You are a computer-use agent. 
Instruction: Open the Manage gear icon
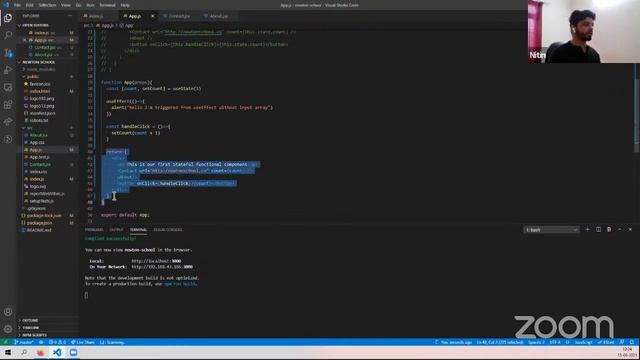(8, 329)
